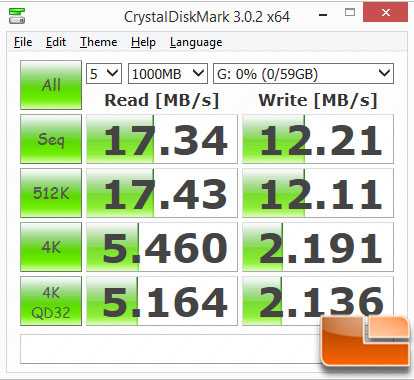The width and height of the screenshot is (414, 380).
Task: Click the 512K read result 17.43
Action: [x=162, y=193]
